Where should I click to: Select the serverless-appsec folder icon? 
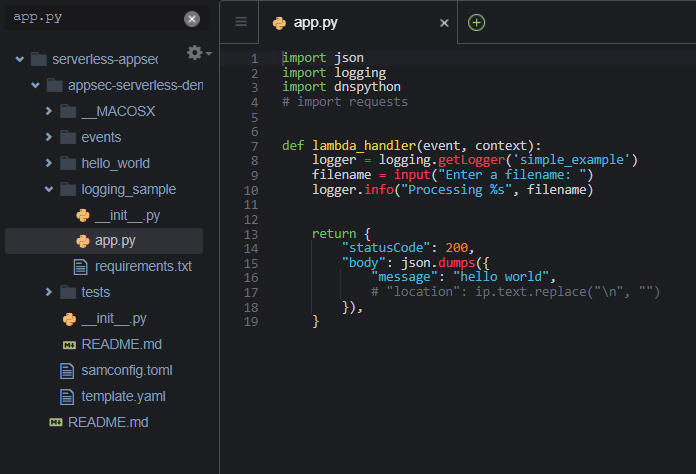click(x=39, y=59)
